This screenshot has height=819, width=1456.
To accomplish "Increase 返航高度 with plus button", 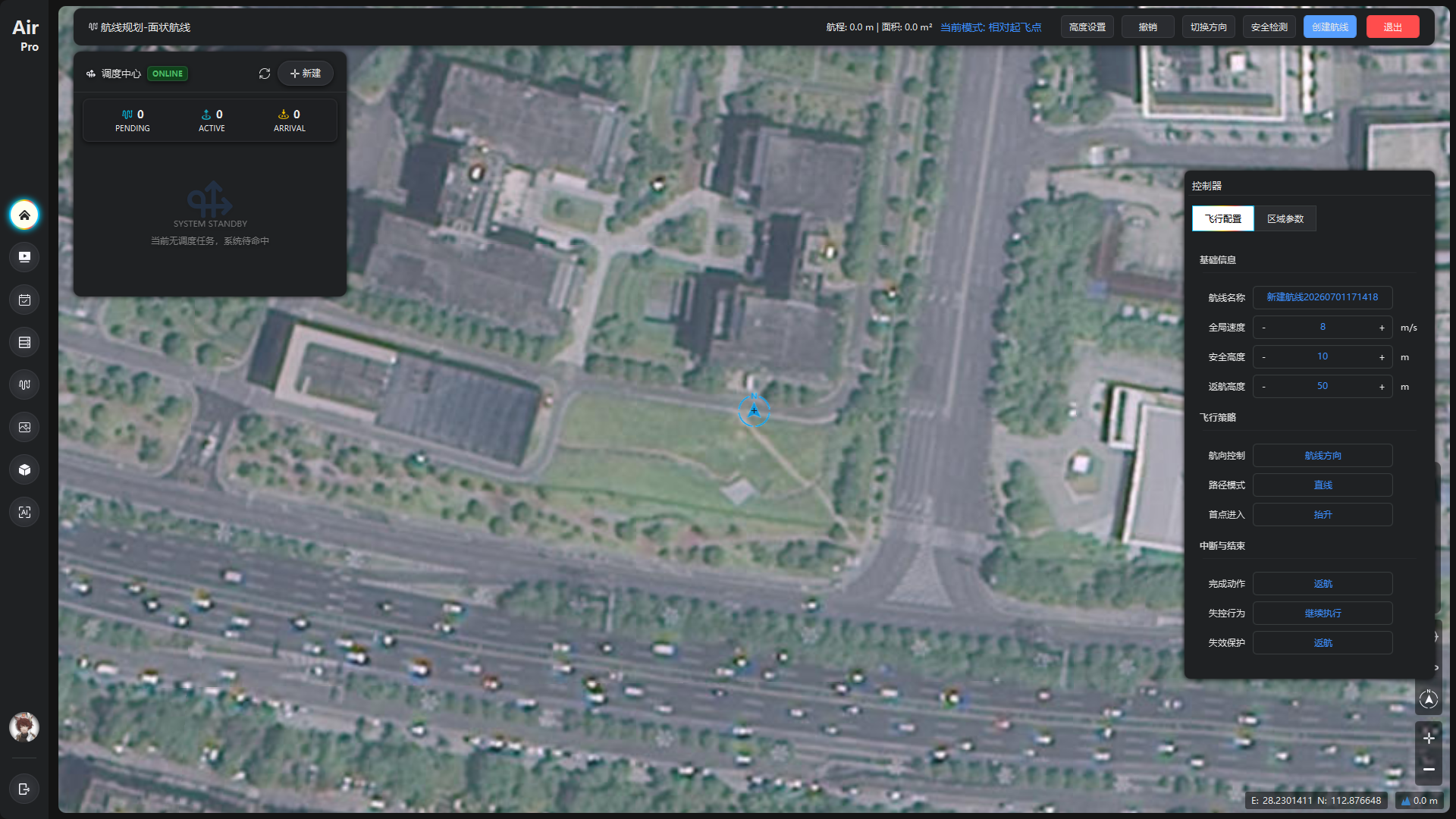I will (x=1382, y=387).
